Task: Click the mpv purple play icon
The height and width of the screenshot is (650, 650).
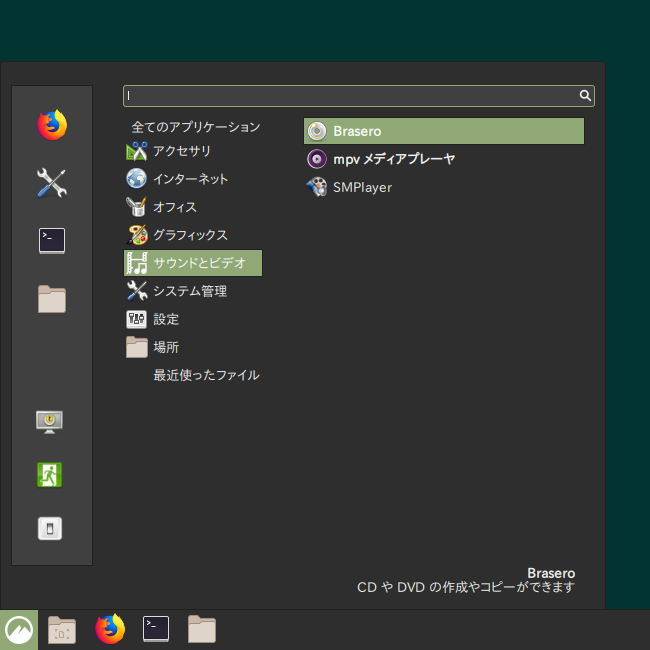Action: (317, 159)
